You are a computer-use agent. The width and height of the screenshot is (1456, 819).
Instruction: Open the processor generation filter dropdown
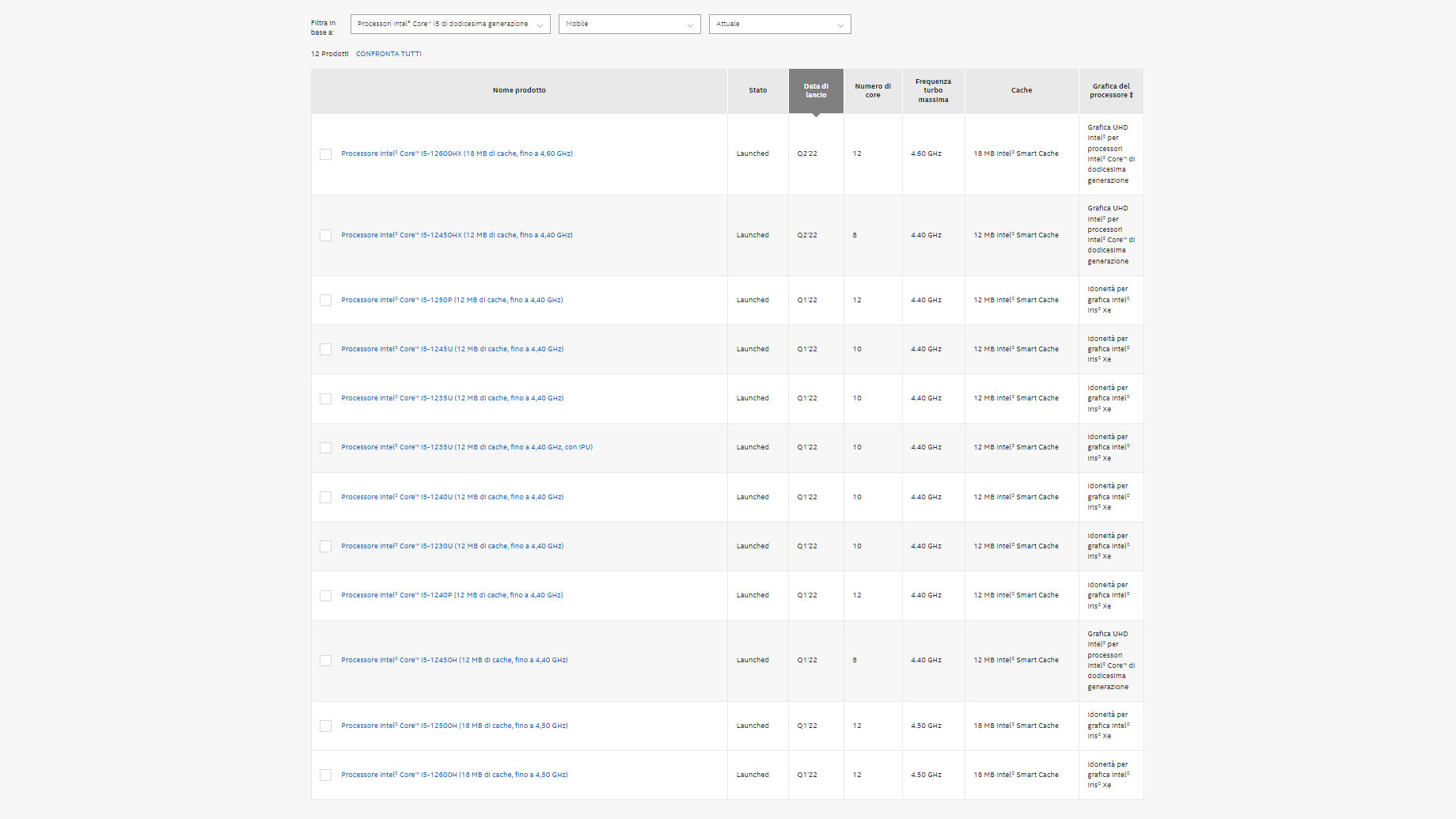click(x=450, y=24)
